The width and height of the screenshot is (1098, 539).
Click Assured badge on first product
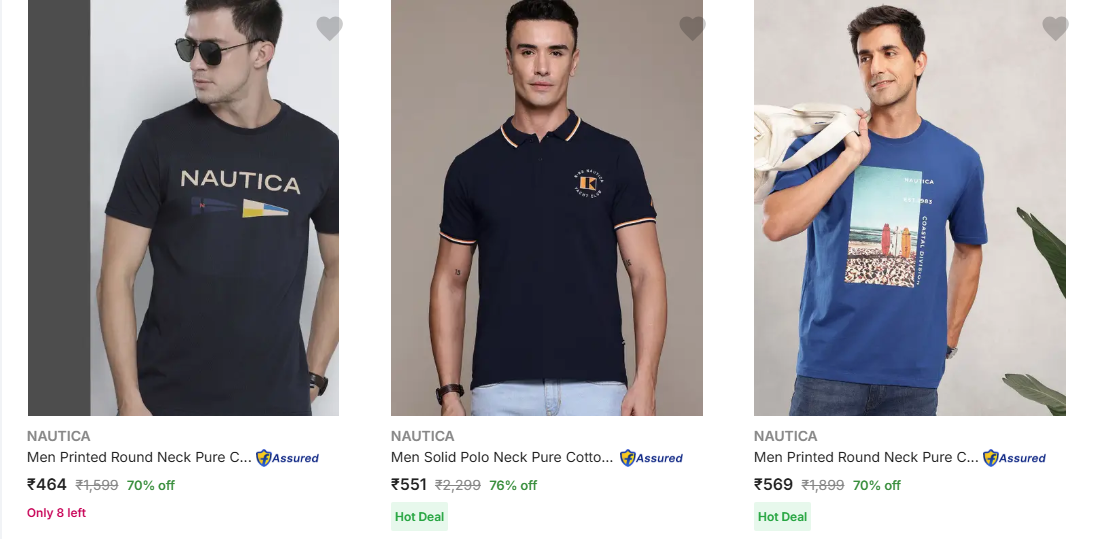(288, 458)
